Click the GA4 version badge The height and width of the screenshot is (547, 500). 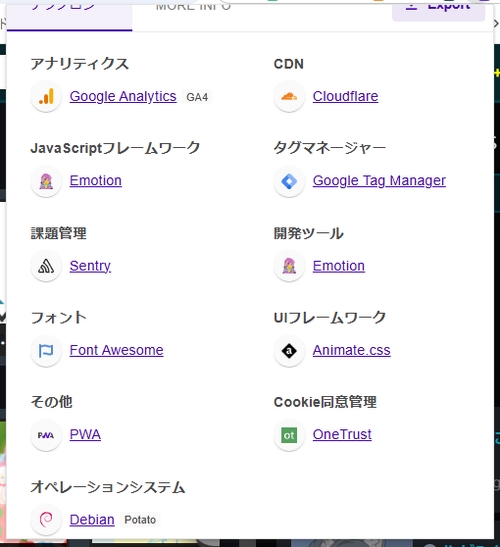tap(197, 97)
